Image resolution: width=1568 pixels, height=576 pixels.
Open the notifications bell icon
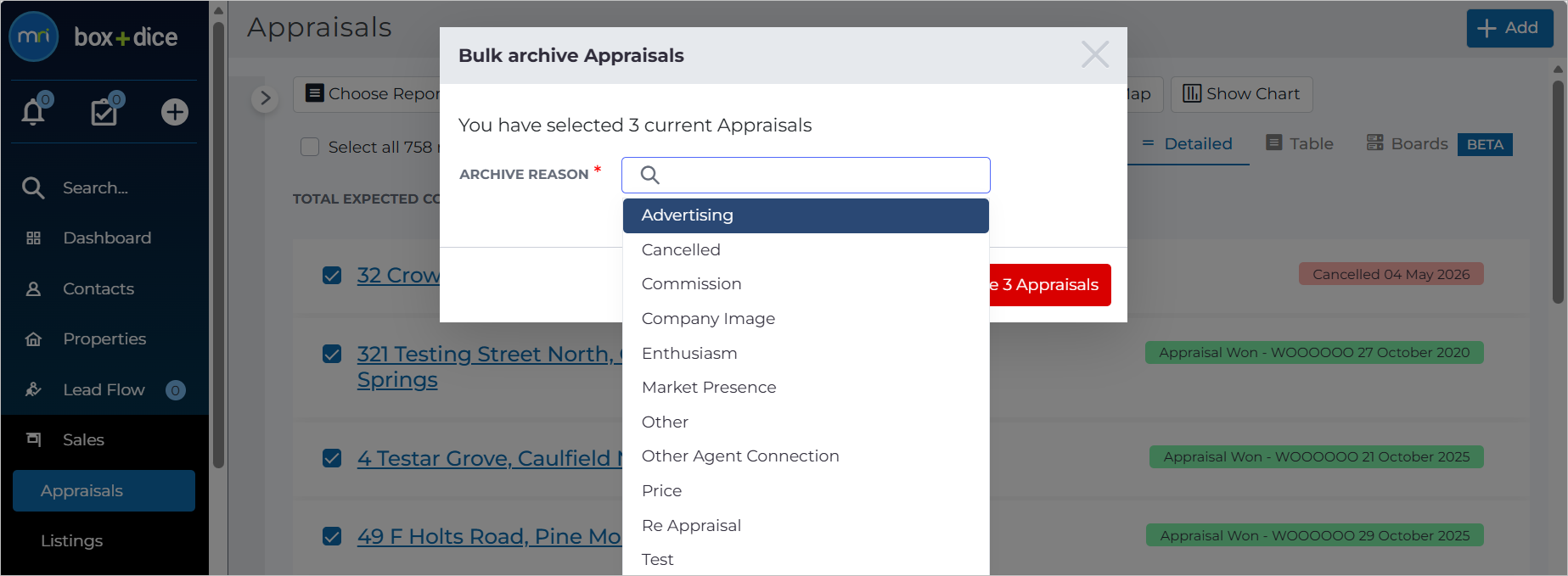pyautogui.click(x=33, y=111)
